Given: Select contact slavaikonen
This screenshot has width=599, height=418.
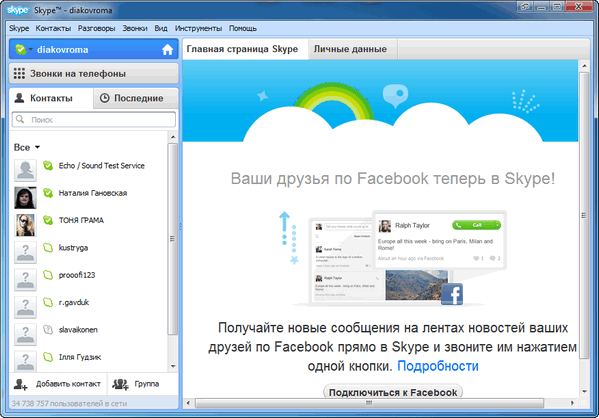Looking at the screenshot, I should (88, 335).
